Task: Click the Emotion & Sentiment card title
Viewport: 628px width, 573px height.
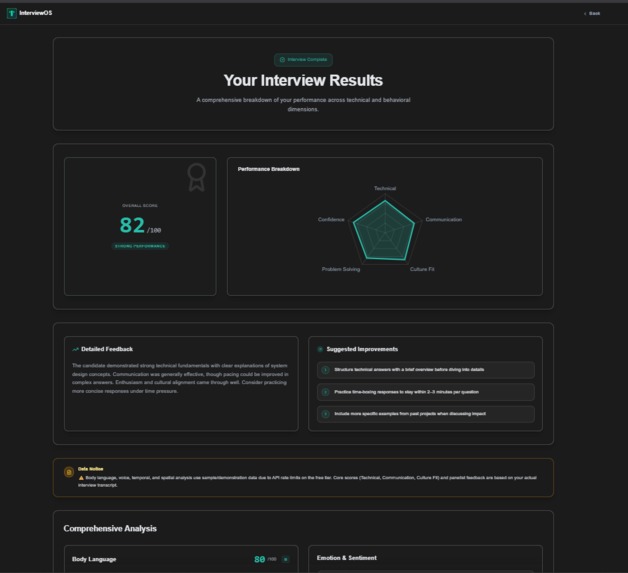Action: pyautogui.click(x=347, y=558)
